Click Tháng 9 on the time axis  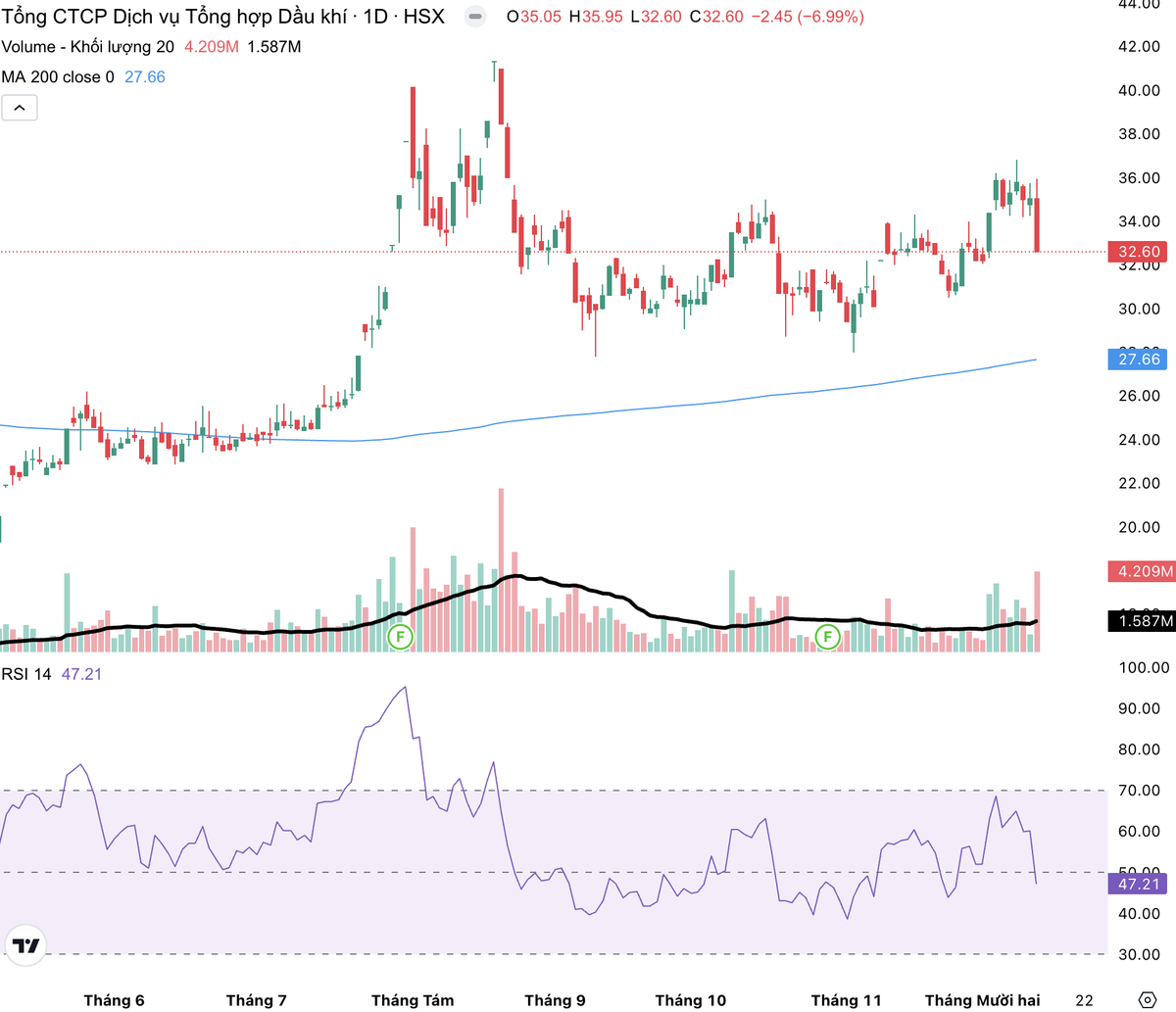555,1000
